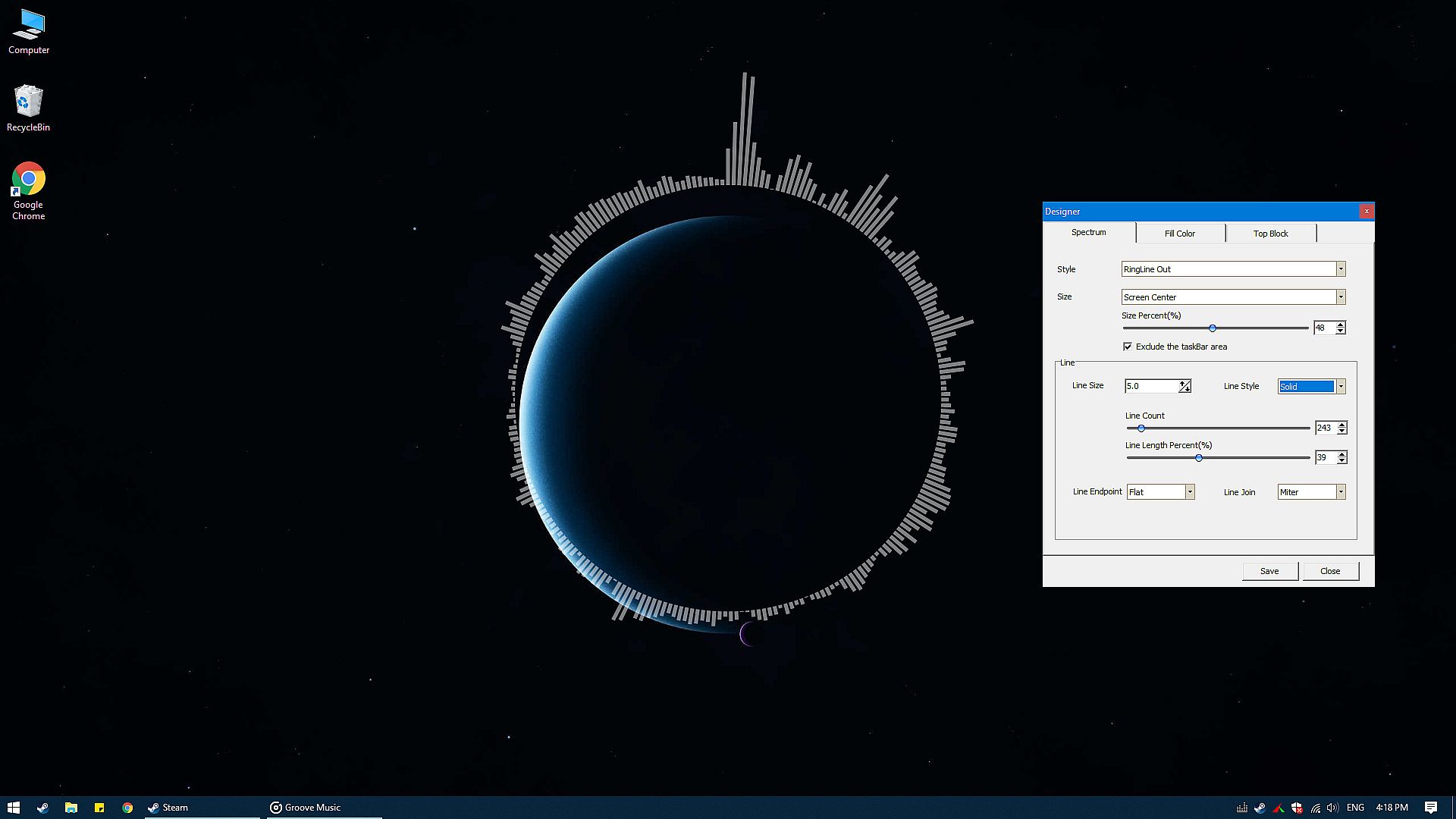The image size is (1456, 819).
Task: Uncheck Exclude the taskBar area
Action: 1128,347
